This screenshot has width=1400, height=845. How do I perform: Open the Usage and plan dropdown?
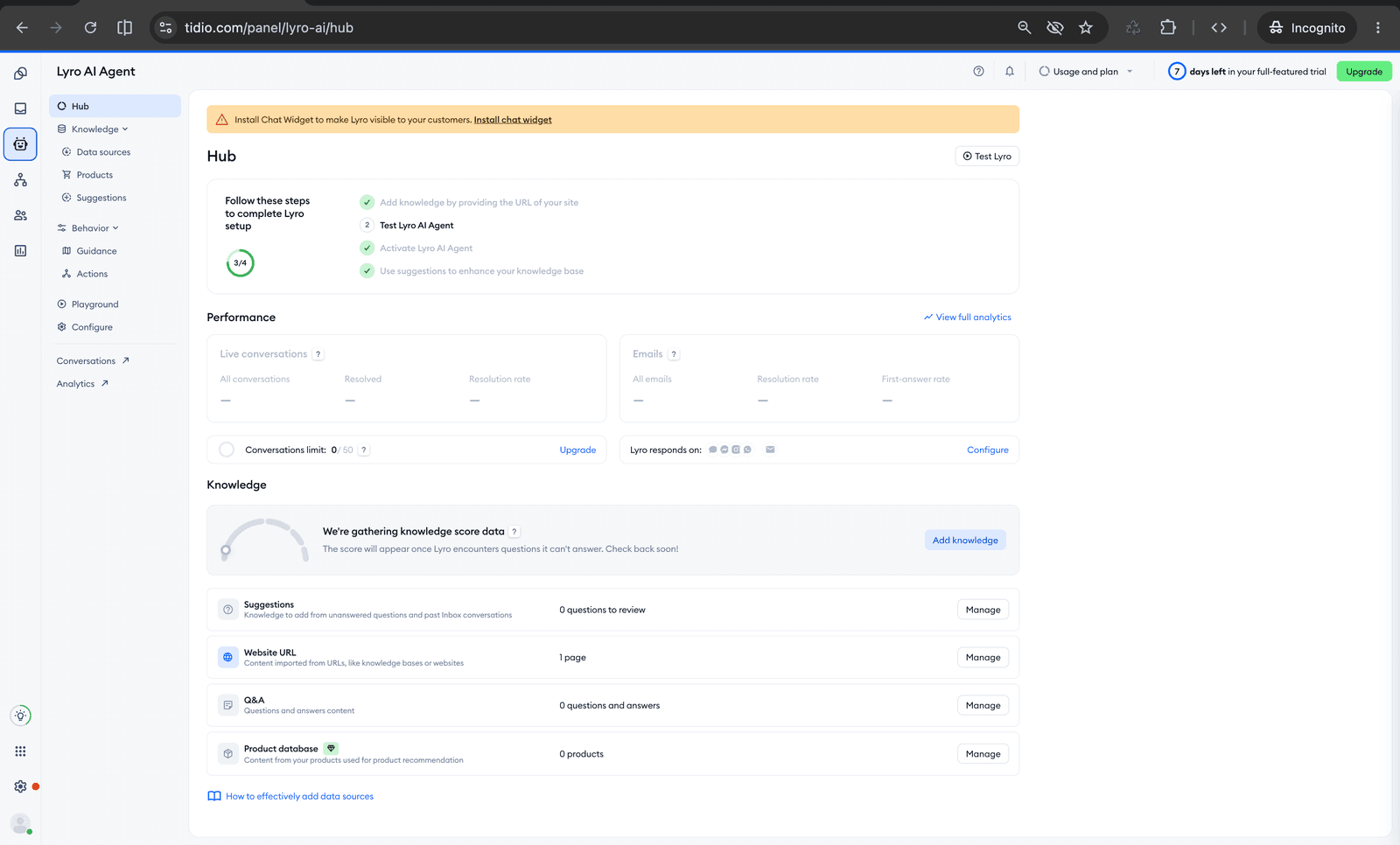[1085, 72]
